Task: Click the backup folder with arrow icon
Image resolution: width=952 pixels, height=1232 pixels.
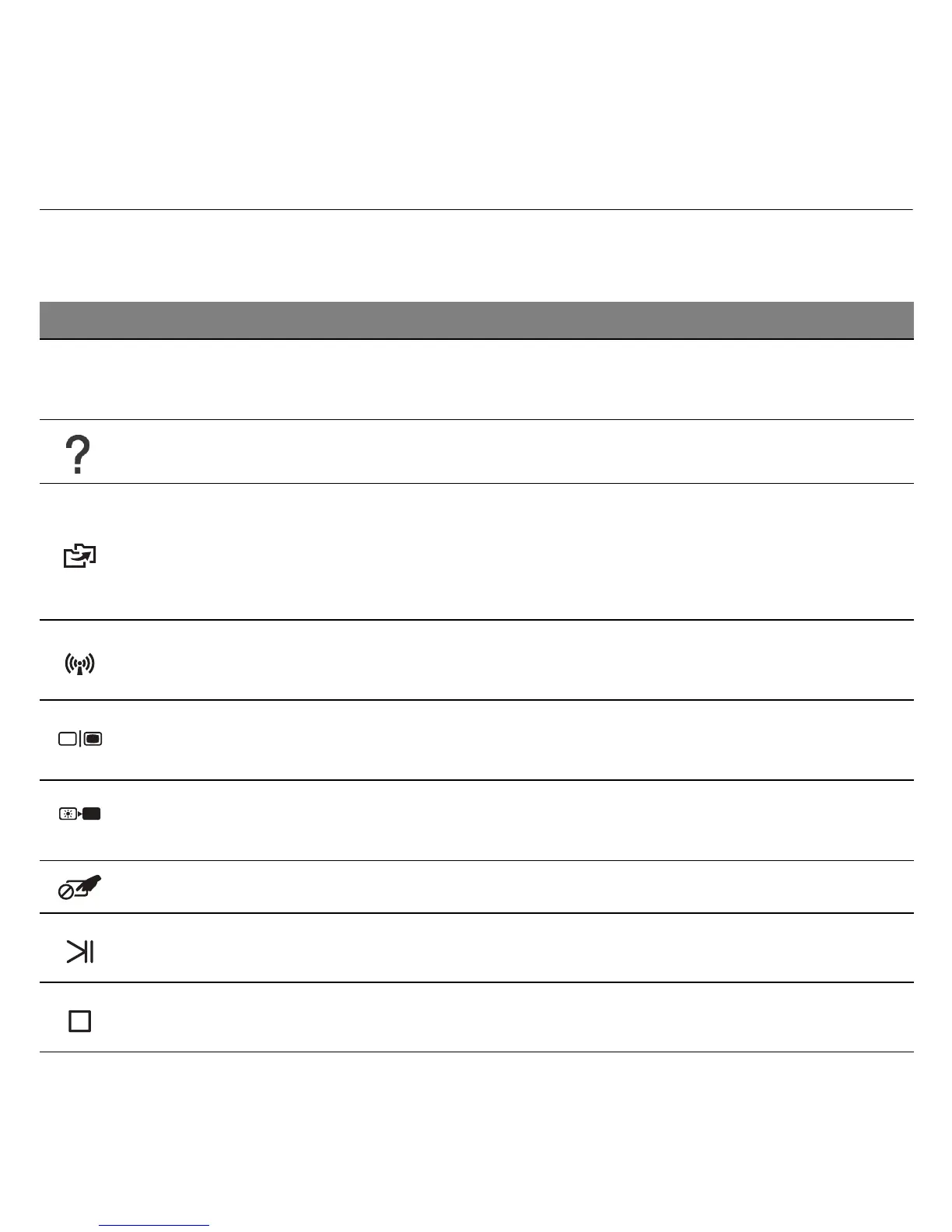Action: (79, 556)
